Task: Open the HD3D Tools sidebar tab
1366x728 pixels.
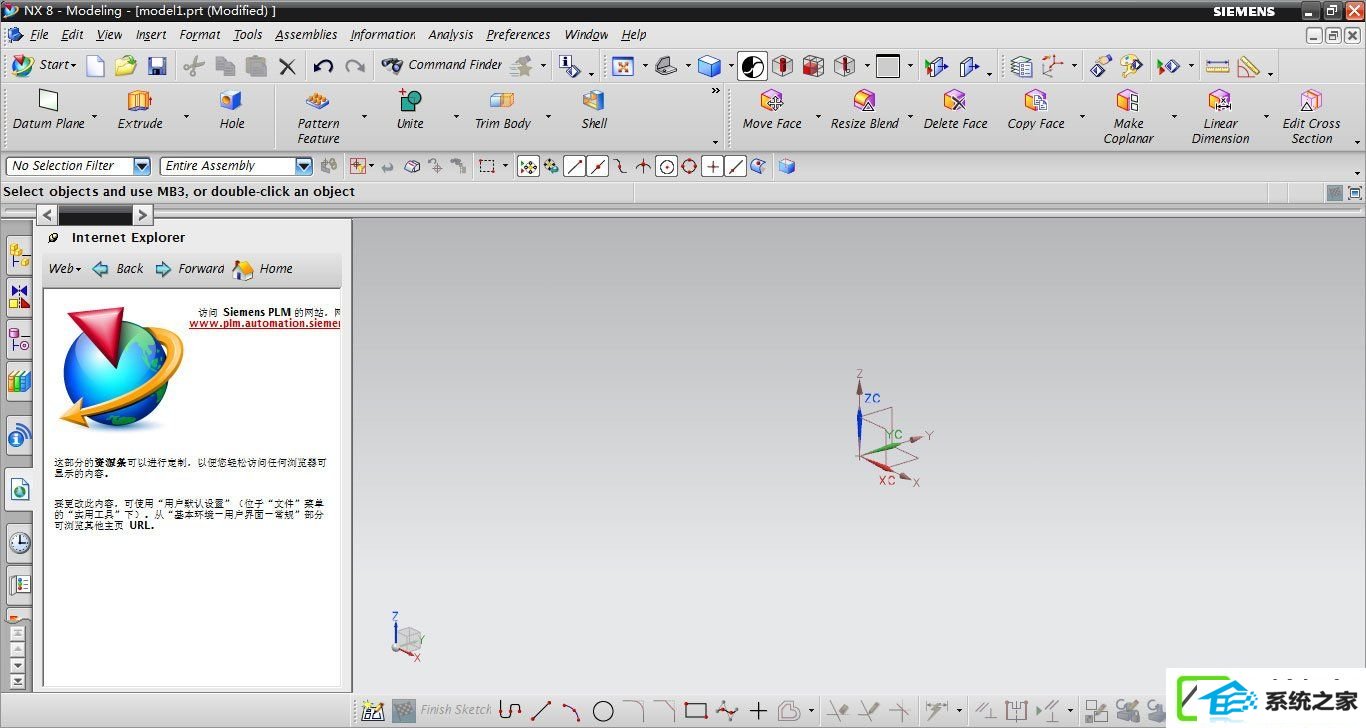Action: tap(19, 436)
